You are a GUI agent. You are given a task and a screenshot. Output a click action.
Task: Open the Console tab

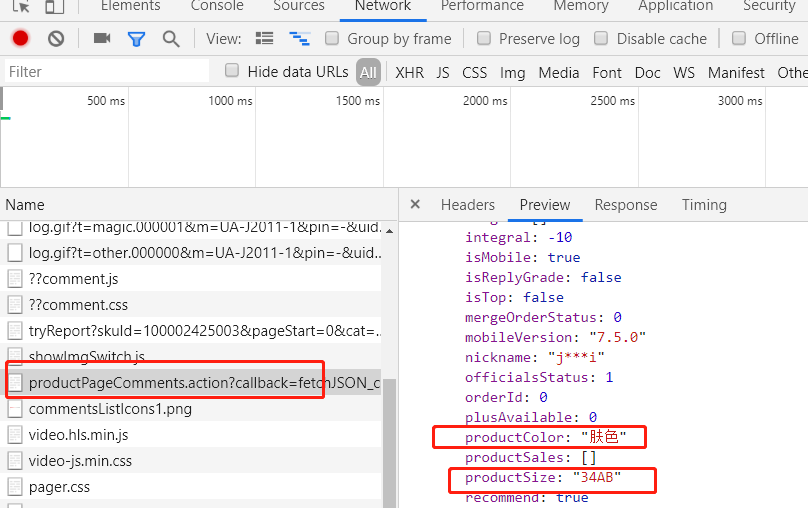pyautogui.click(x=217, y=6)
